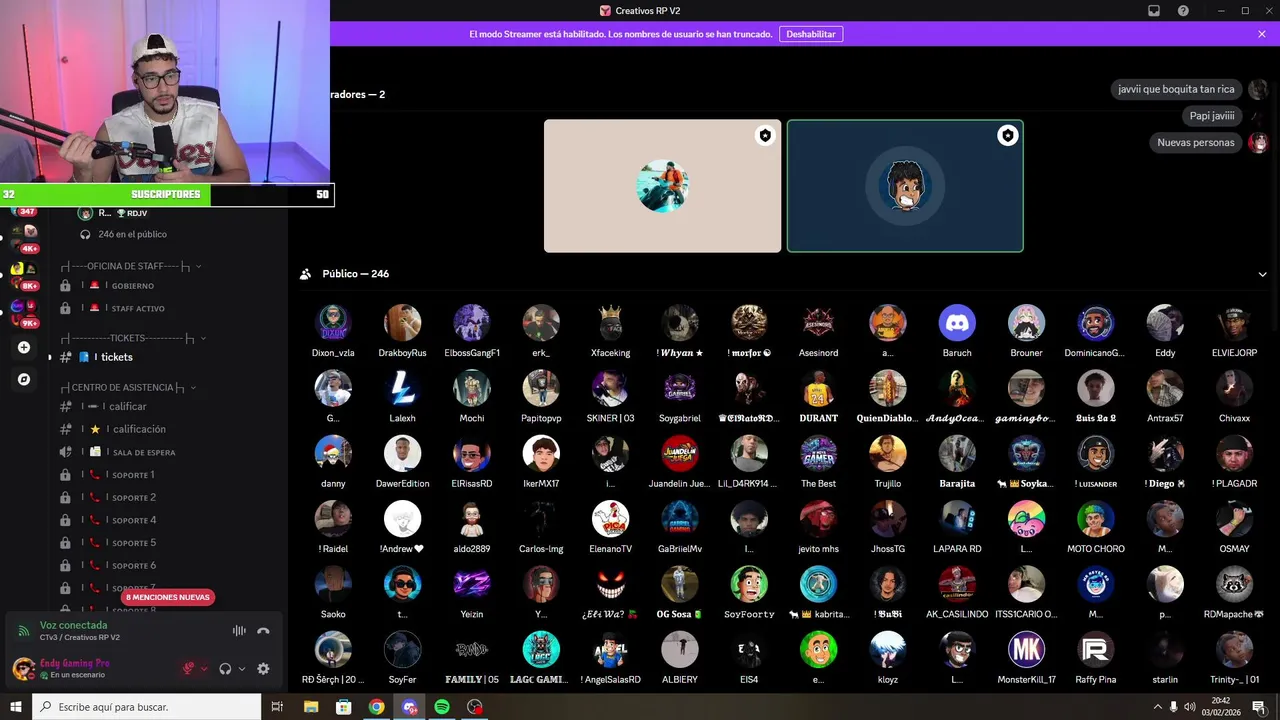Collapse the Público — 246 section chevron
The width and height of the screenshot is (1280, 720).
click(x=1262, y=274)
